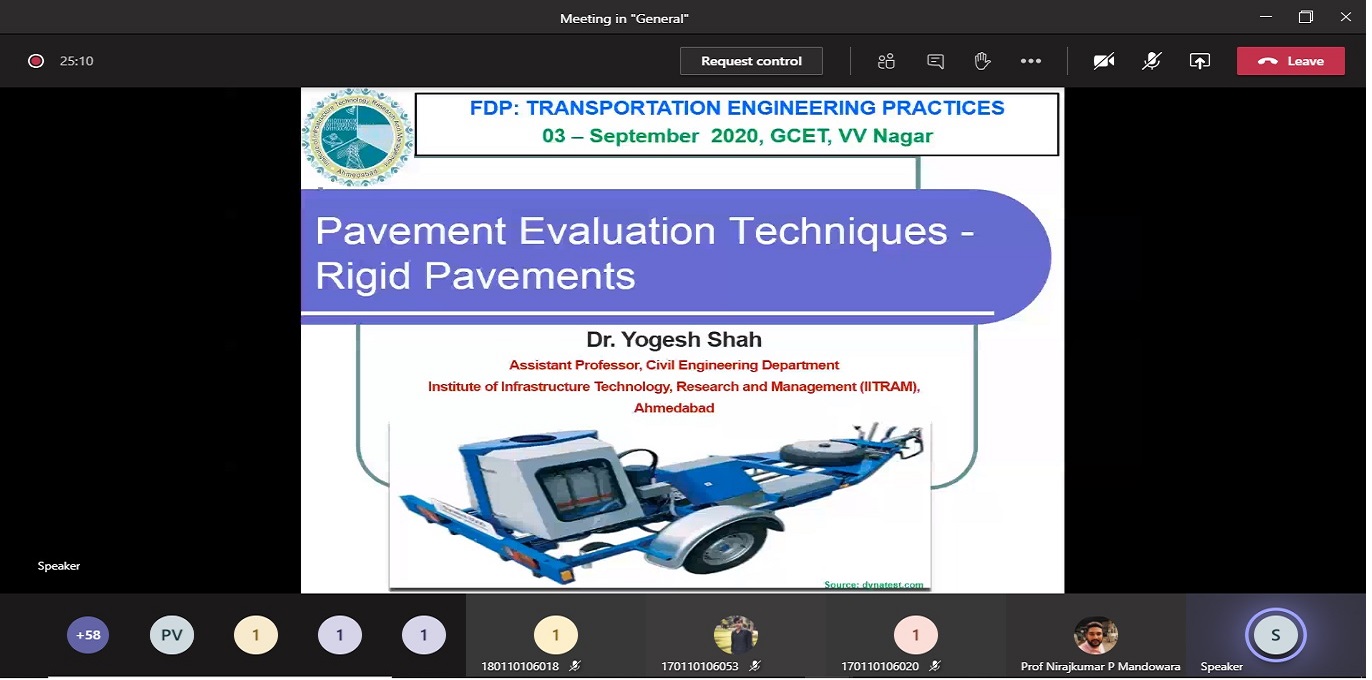The image size is (1372, 680).
Task: Open the share content tray
Action: point(1200,61)
